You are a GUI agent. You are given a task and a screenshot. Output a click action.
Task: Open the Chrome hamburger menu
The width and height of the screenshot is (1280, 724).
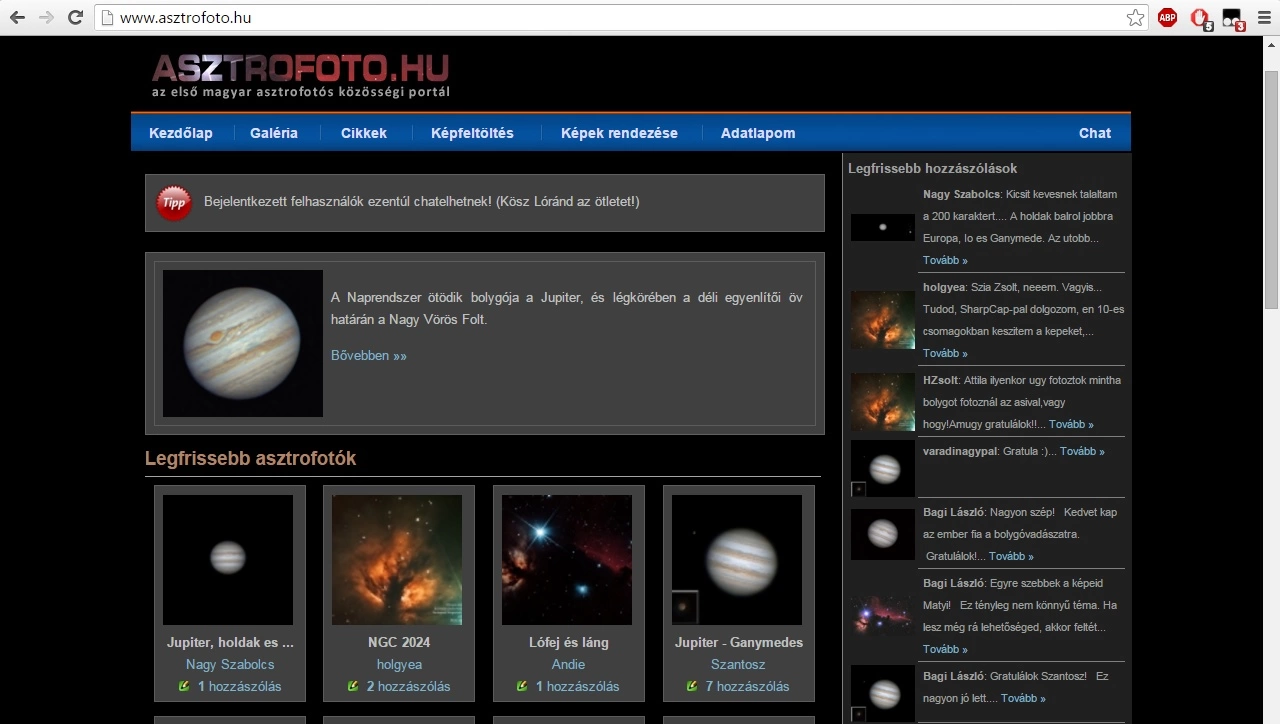click(x=1263, y=18)
